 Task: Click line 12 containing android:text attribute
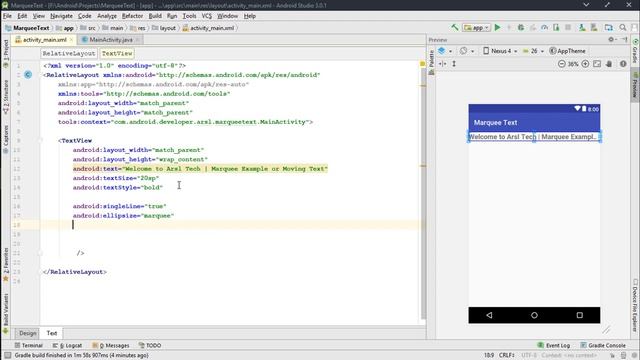(200, 169)
